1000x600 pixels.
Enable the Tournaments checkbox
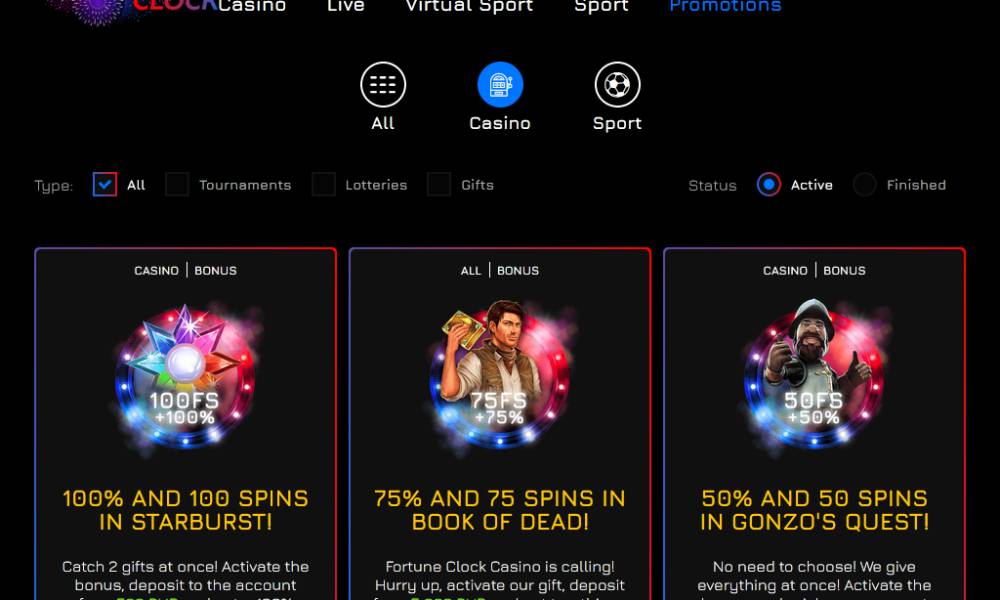pos(177,184)
